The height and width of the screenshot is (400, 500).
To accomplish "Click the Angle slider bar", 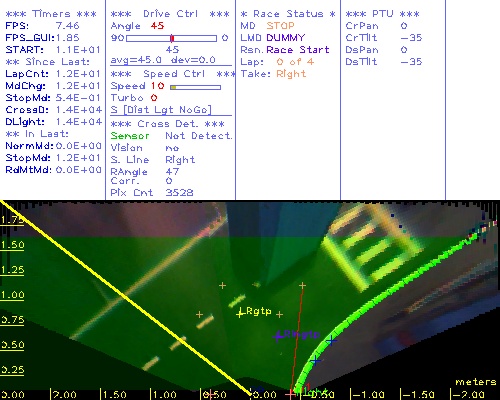I will [x=171, y=38].
